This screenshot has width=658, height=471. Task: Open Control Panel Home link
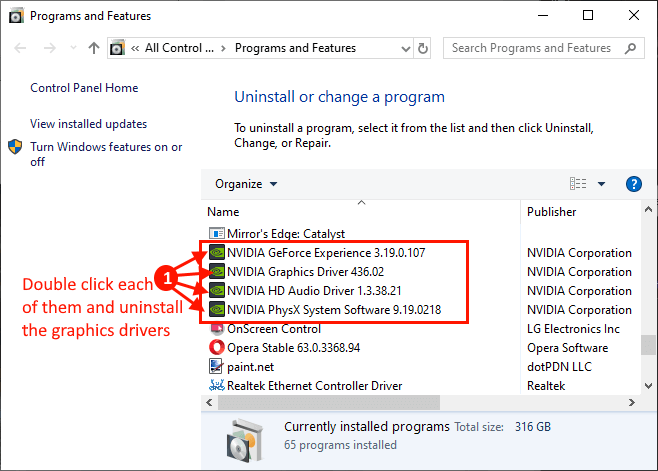pyautogui.click(x=84, y=88)
